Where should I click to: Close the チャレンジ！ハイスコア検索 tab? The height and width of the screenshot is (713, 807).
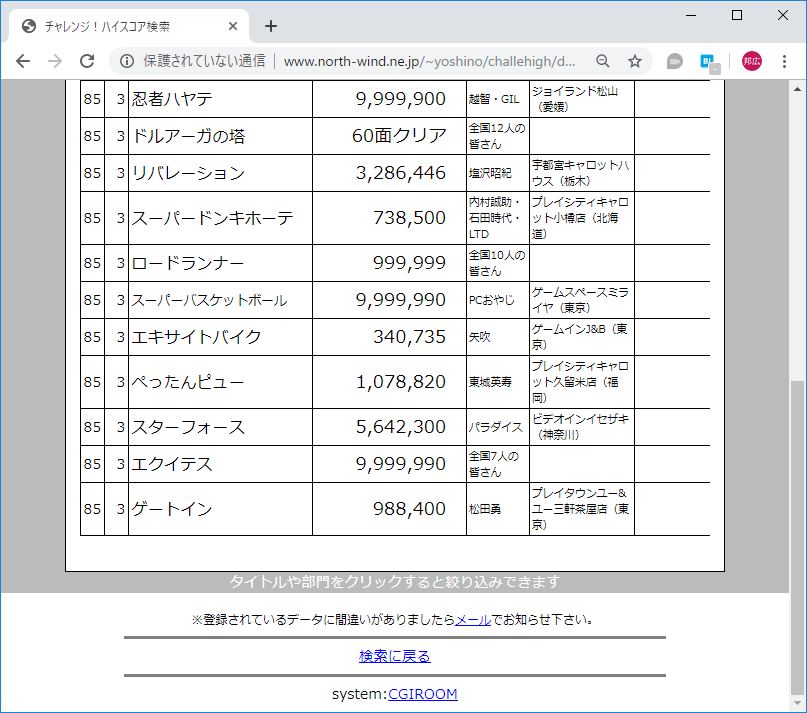tap(233, 26)
